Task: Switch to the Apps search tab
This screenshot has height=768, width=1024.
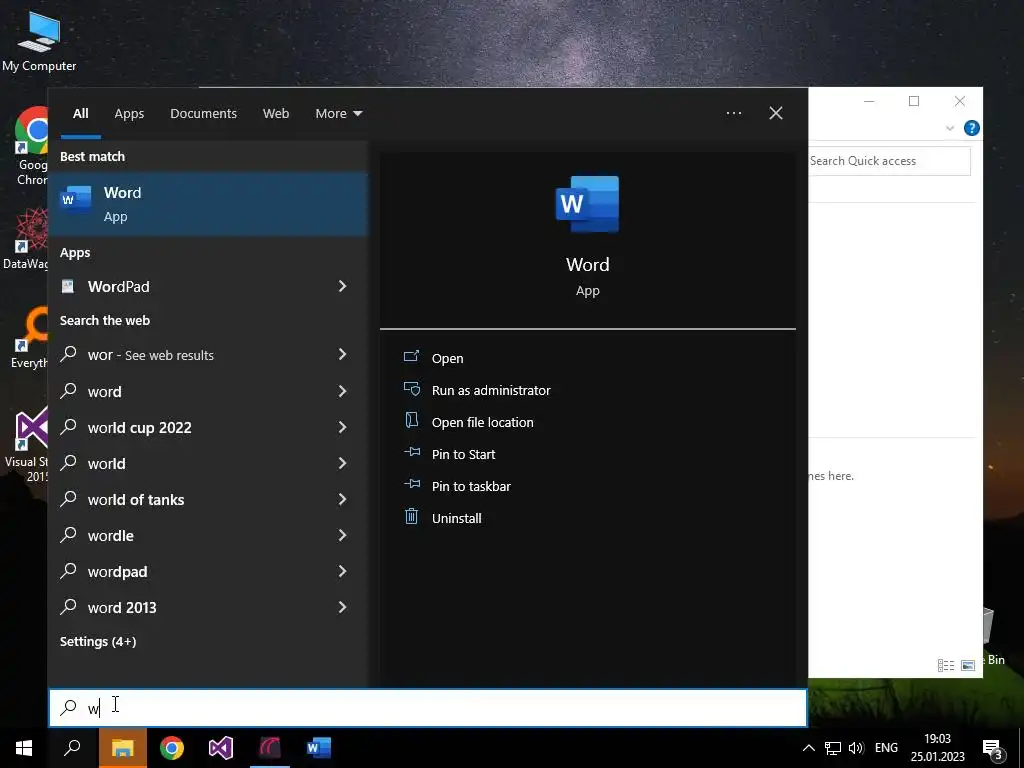Action: coord(129,114)
